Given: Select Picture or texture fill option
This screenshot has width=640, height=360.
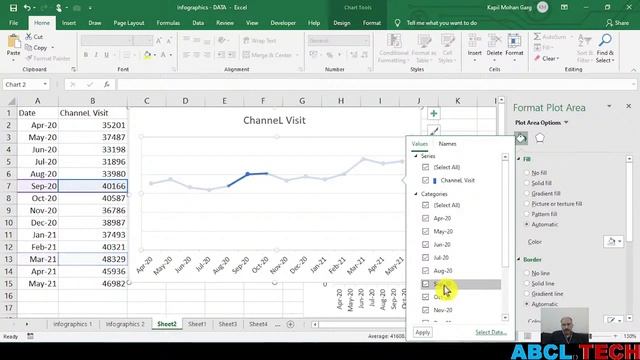Looking at the screenshot, I should coord(527,204).
